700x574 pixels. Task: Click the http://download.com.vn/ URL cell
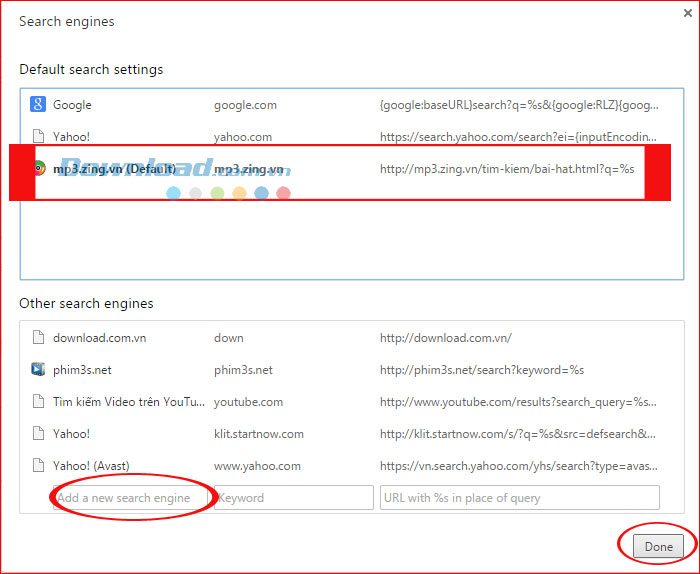click(446, 338)
